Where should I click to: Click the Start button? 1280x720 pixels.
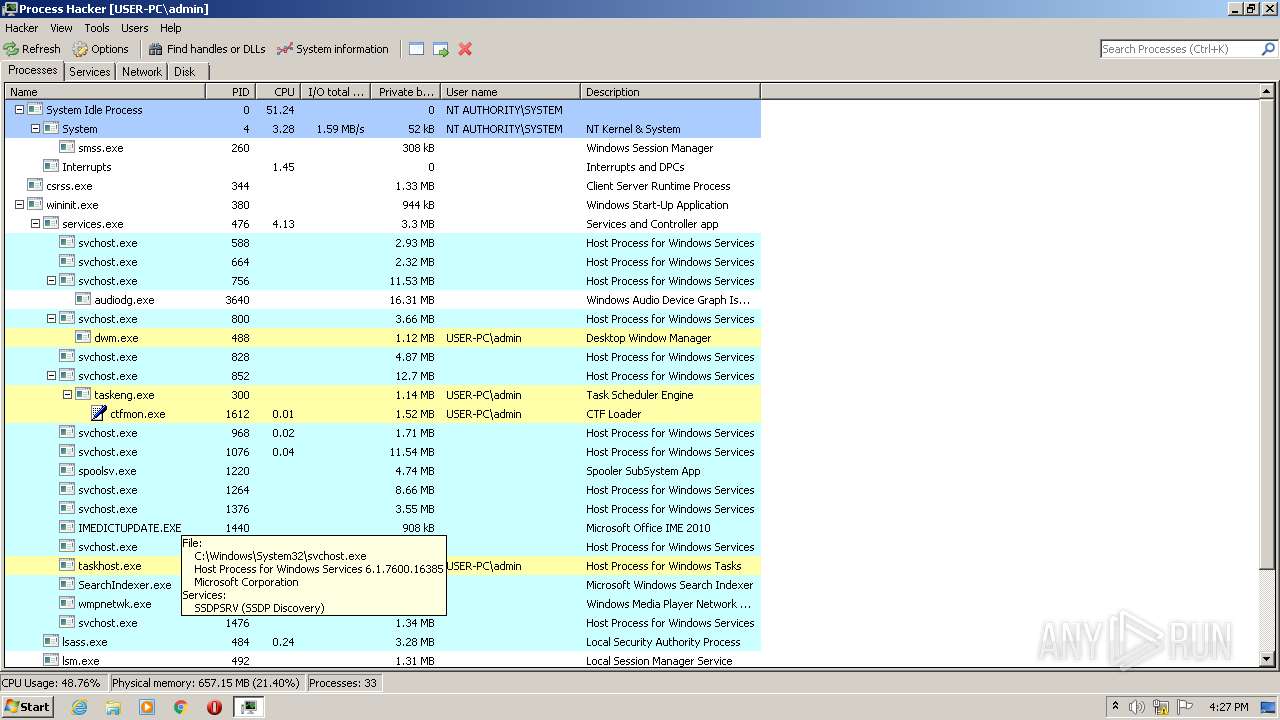28,707
